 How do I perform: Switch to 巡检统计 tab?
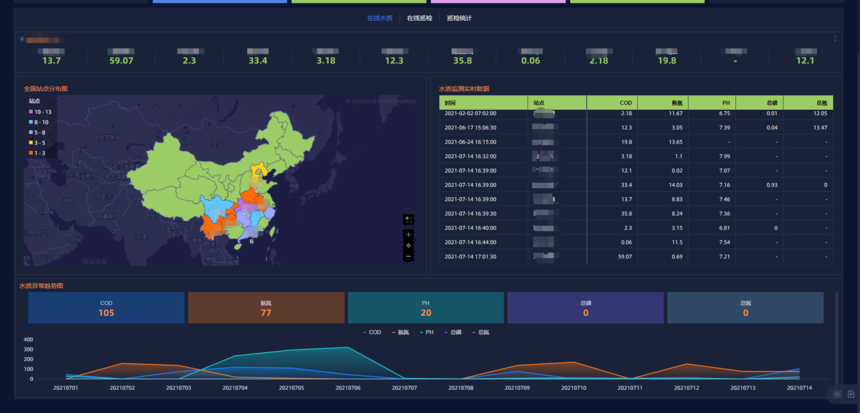coord(459,18)
